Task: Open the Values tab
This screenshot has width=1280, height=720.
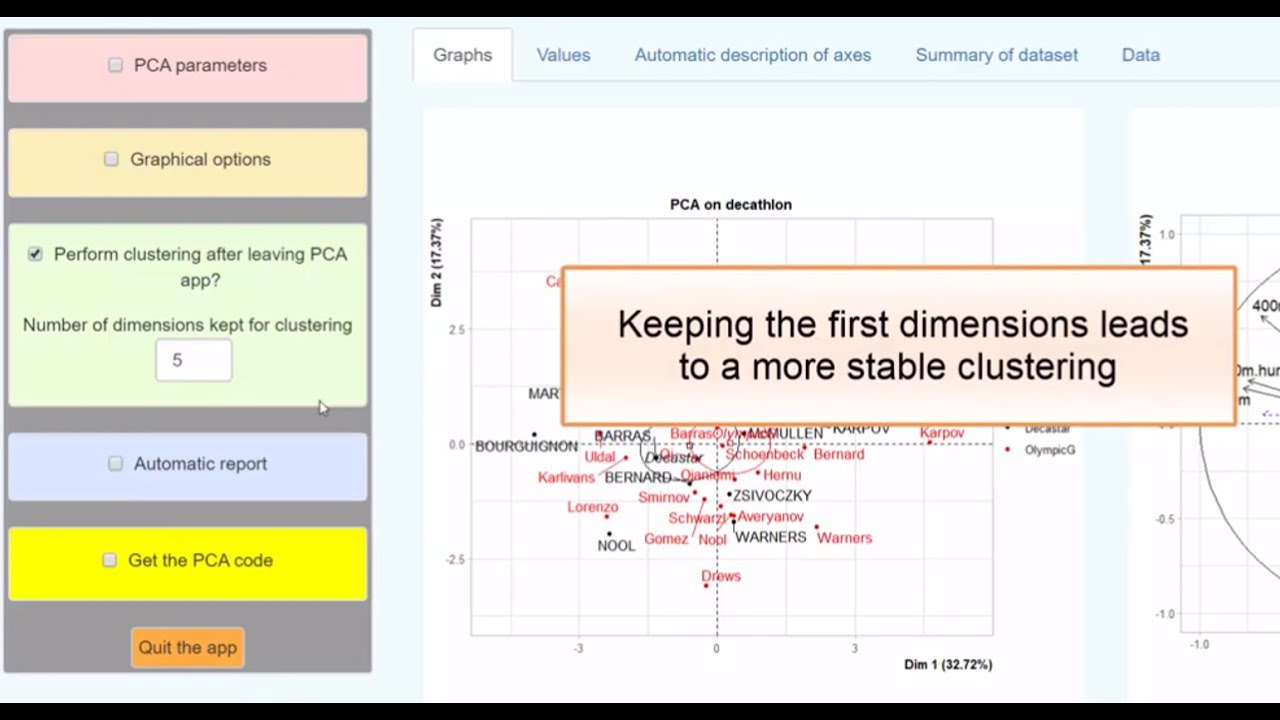Action: tap(563, 55)
